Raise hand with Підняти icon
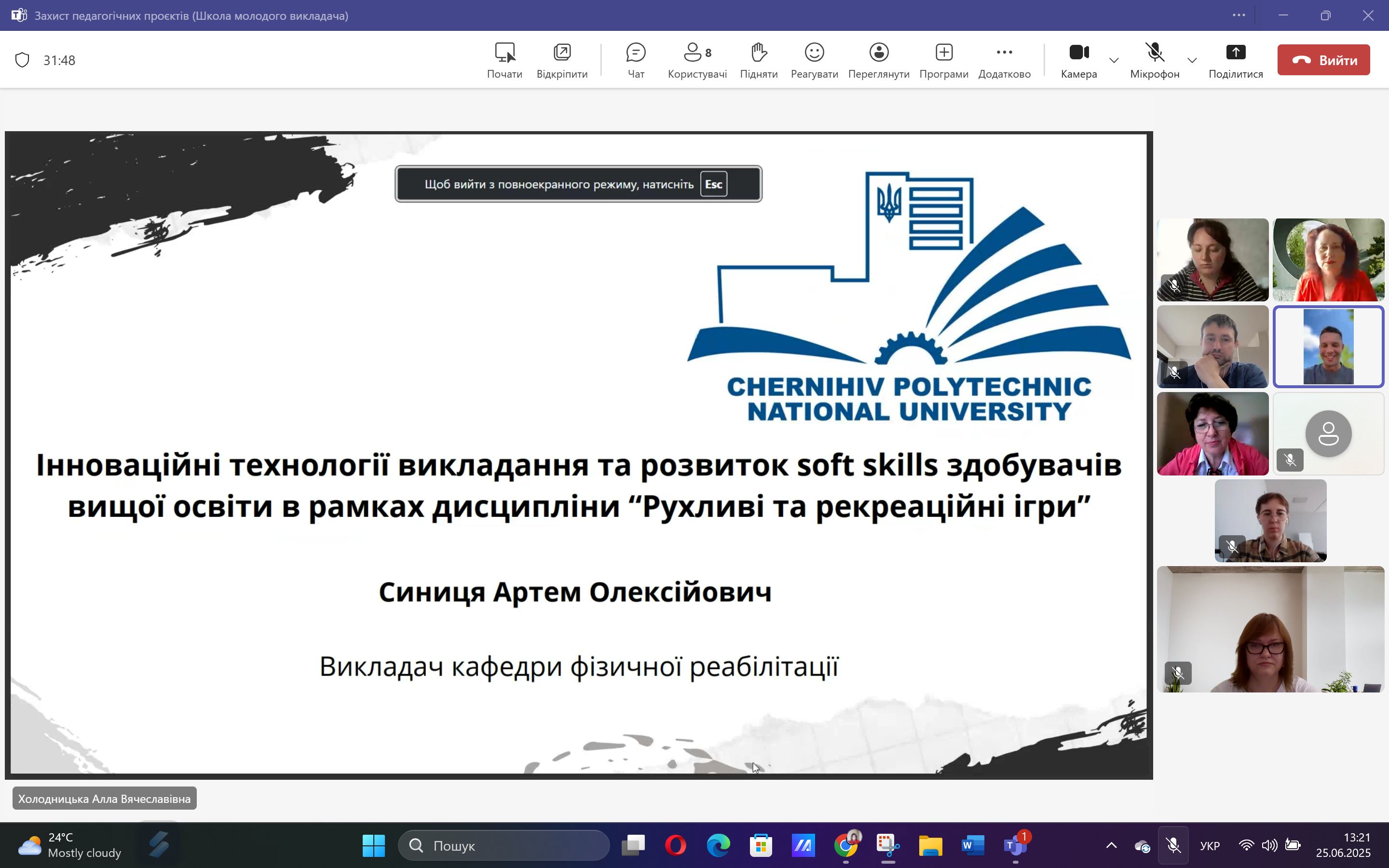The height and width of the screenshot is (868, 1389). [758, 60]
